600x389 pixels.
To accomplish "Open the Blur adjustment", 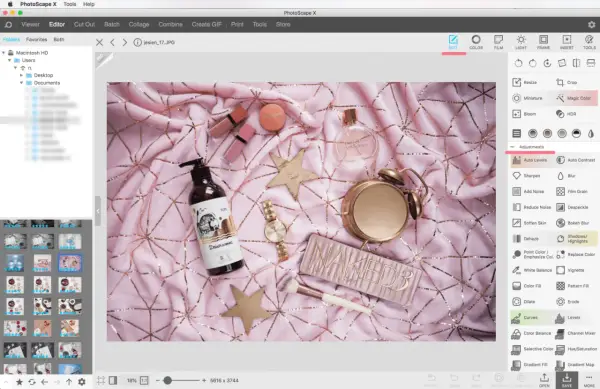I will [566, 176].
